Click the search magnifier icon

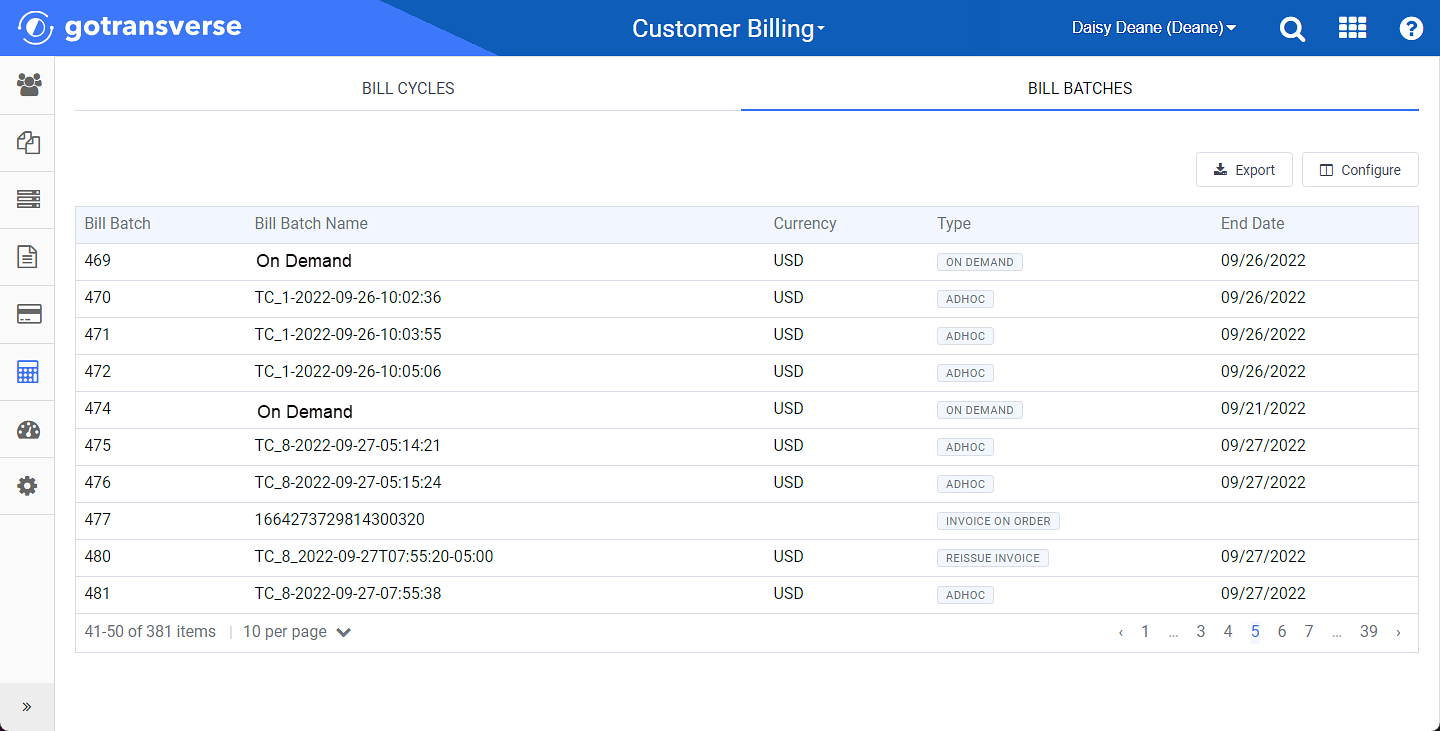1293,29
